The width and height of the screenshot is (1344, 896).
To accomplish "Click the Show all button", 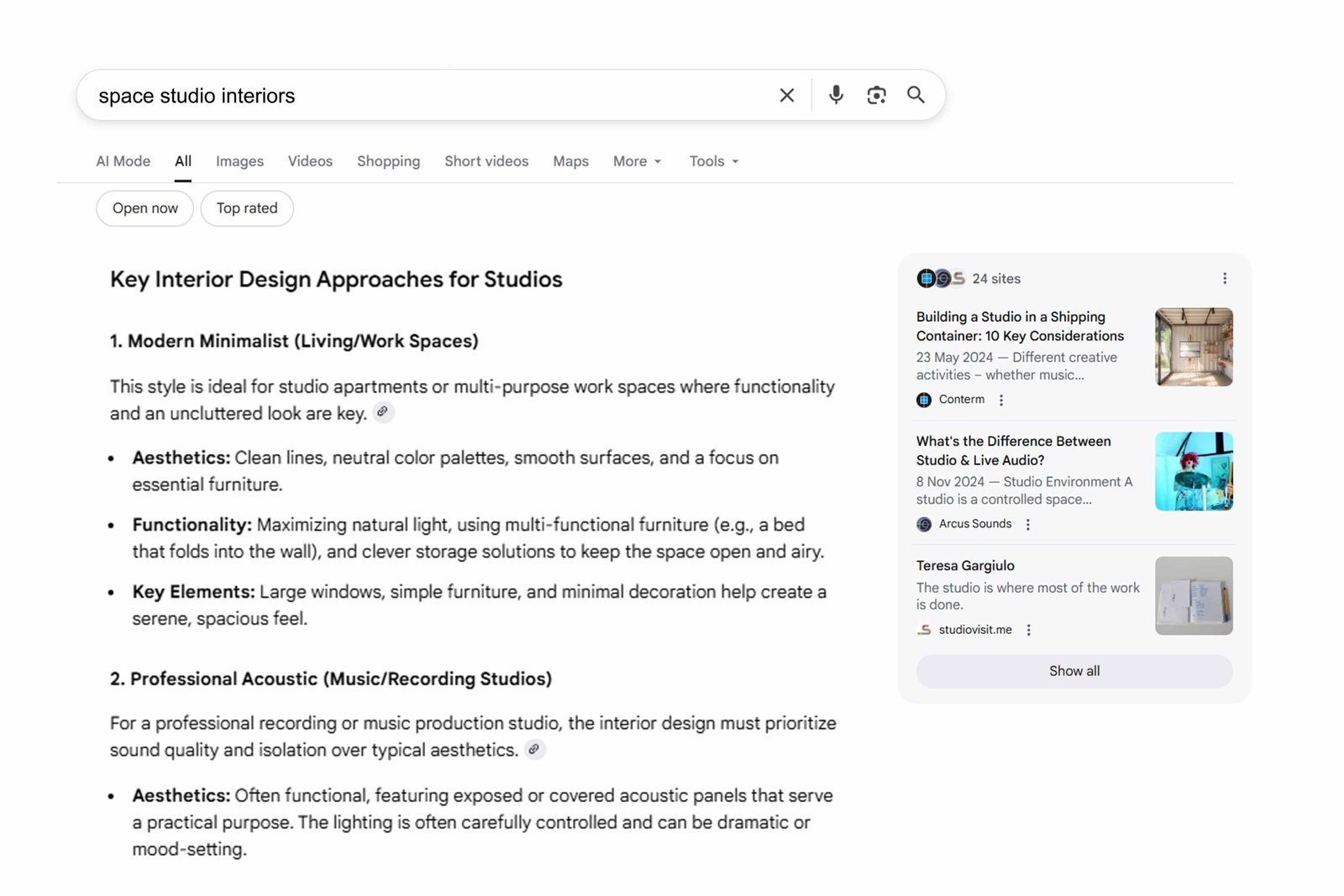I will [1074, 671].
